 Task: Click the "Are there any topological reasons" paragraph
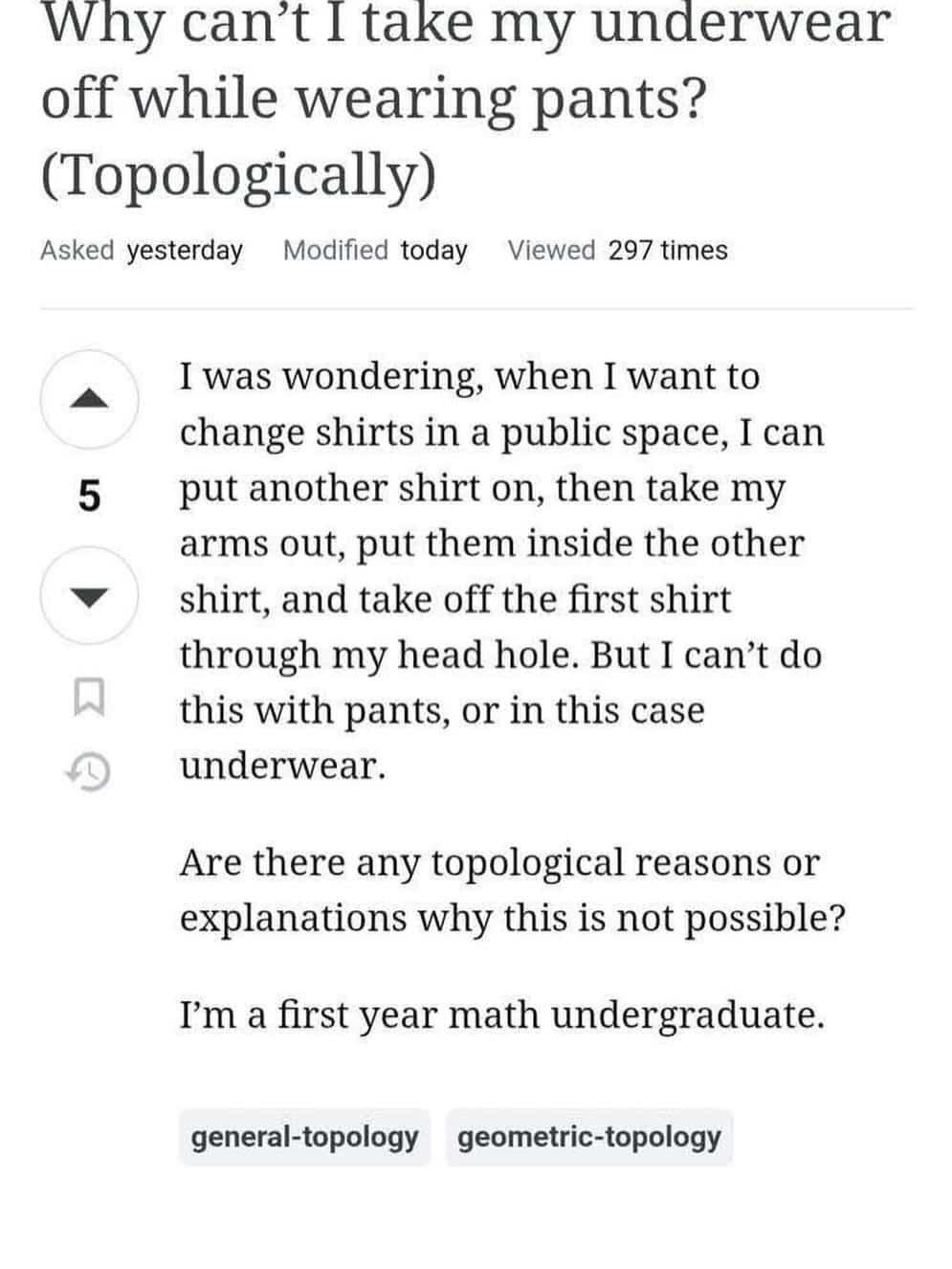pyautogui.click(x=512, y=890)
